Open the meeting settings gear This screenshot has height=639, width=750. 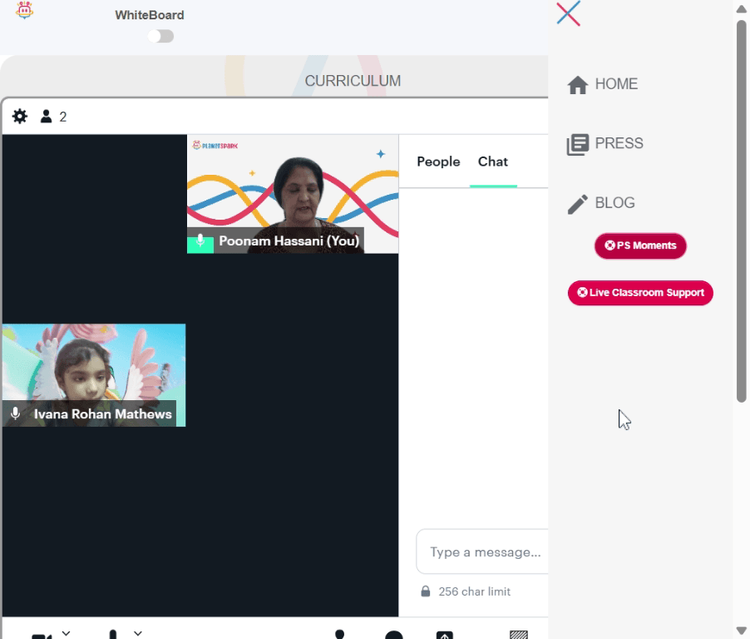[20, 116]
